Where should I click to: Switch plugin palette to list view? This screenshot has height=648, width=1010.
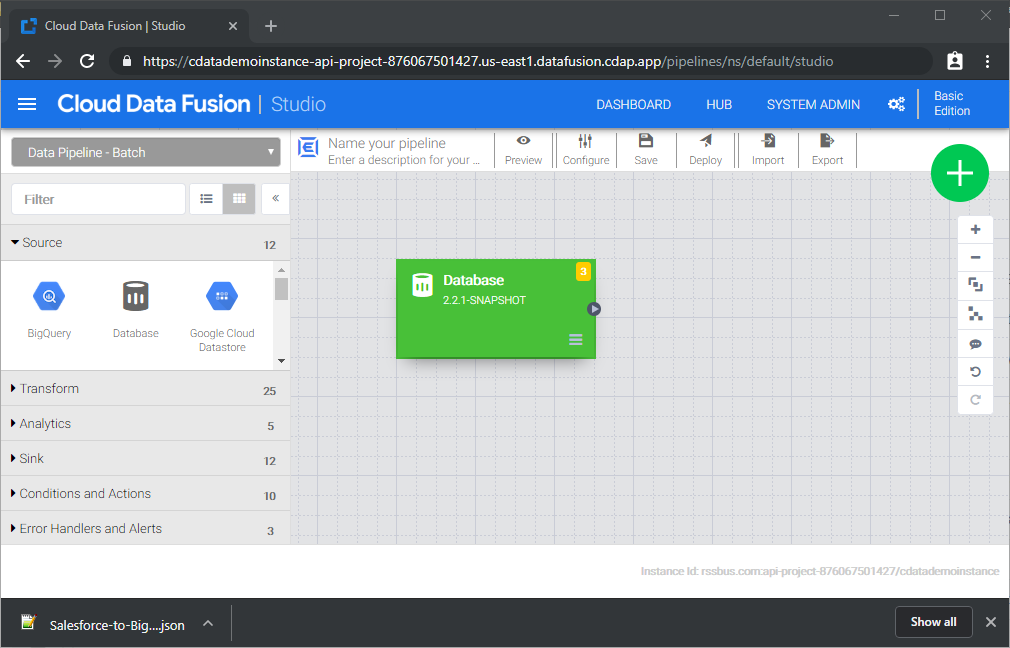(x=206, y=199)
